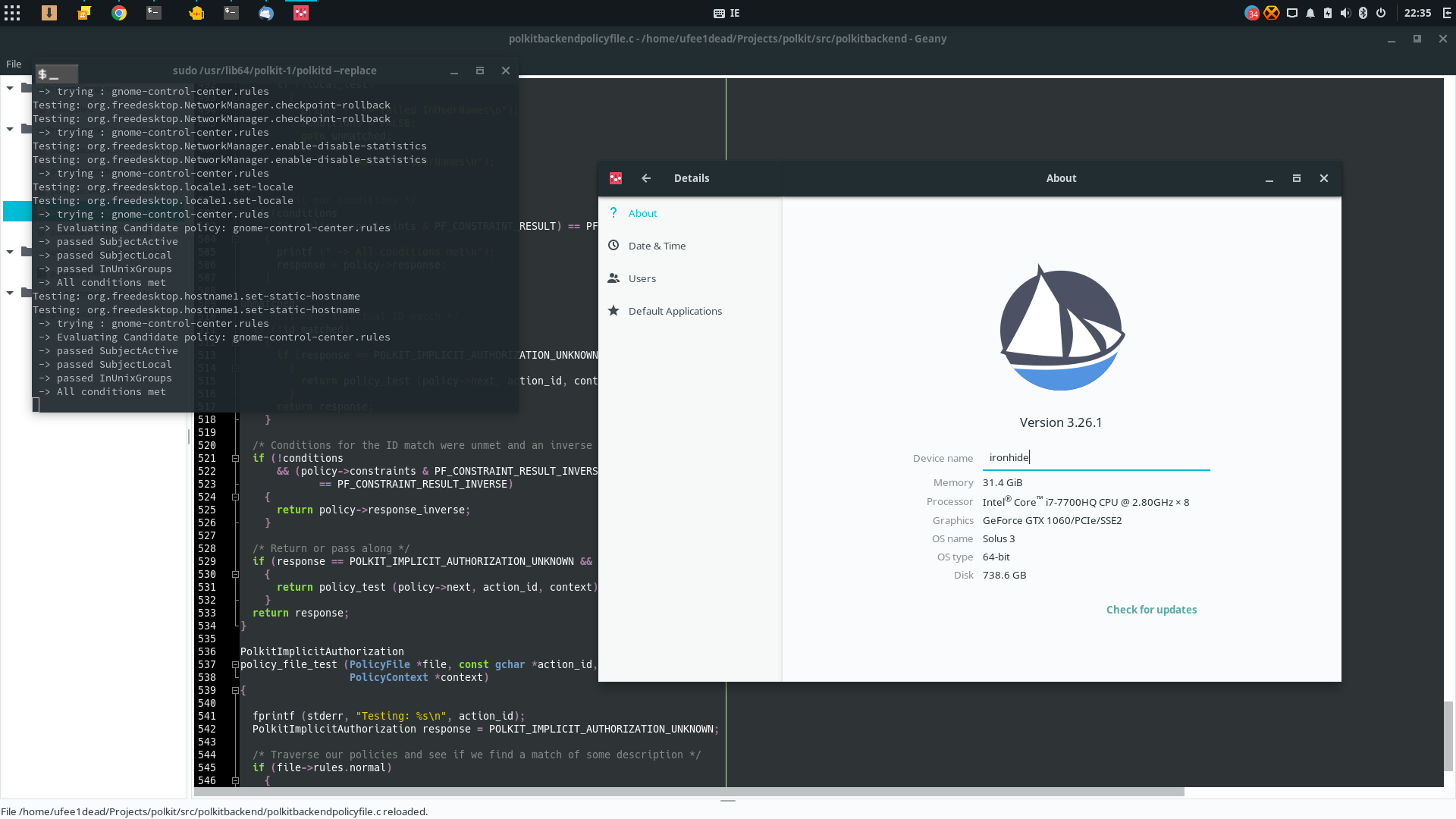Fold the function body at line 539
Viewport: 1456px width, 819px height.
[x=235, y=690]
